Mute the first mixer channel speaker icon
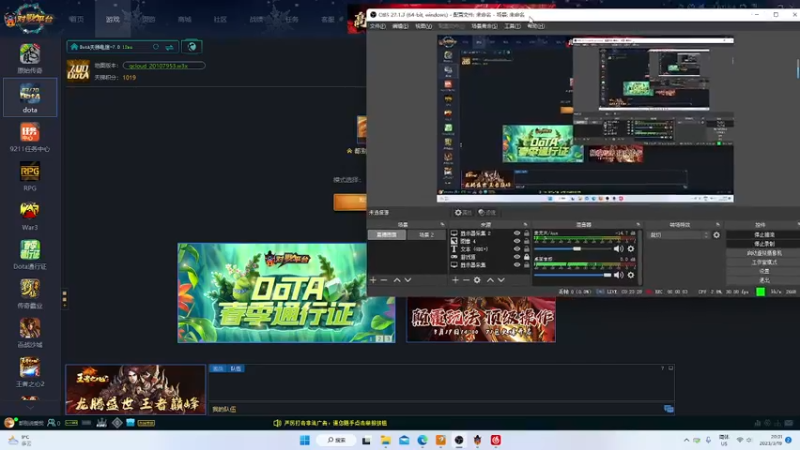The height and width of the screenshot is (450, 800). pyautogui.click(x=618, y=249)
